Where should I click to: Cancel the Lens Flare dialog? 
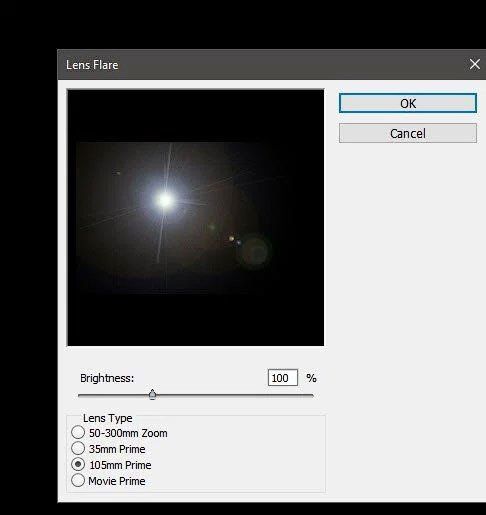[x=408, y=133]
